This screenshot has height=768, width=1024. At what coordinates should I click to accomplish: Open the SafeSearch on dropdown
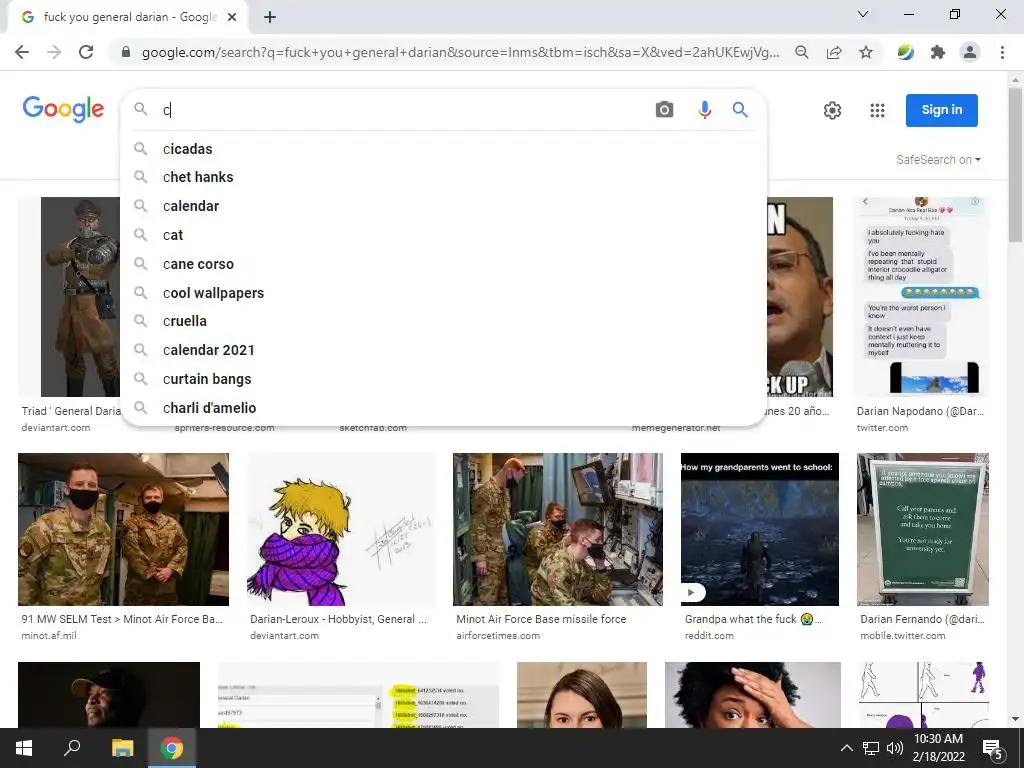coord(938,159)
